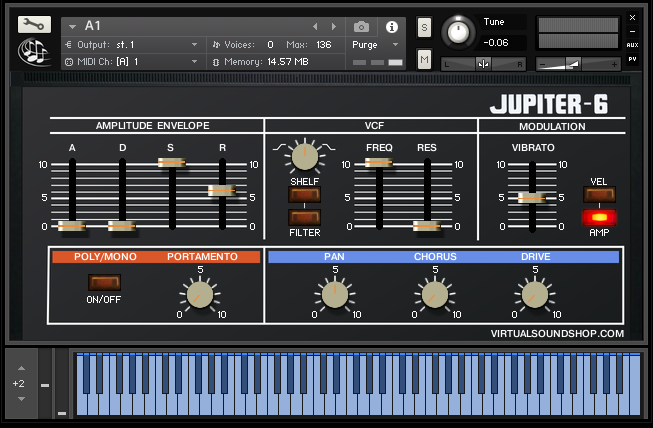Enable the FILTER switch in VCF

[x=304, y=217]
